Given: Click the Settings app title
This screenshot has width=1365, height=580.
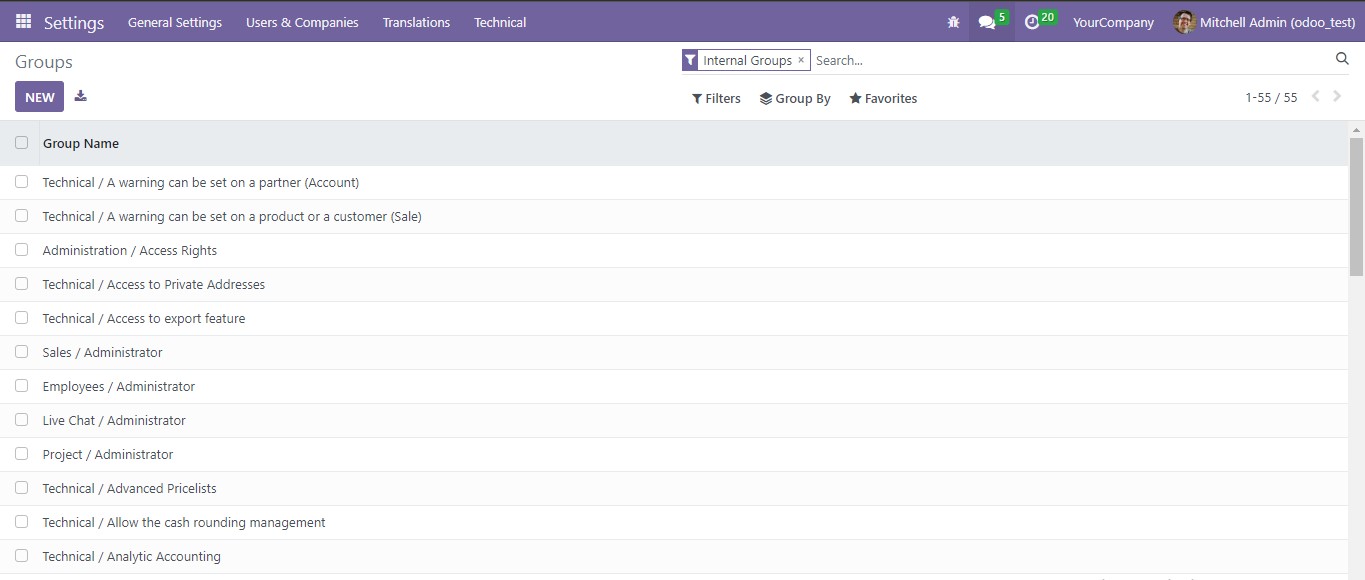Looking at the screenshot, I should [74, 22].
